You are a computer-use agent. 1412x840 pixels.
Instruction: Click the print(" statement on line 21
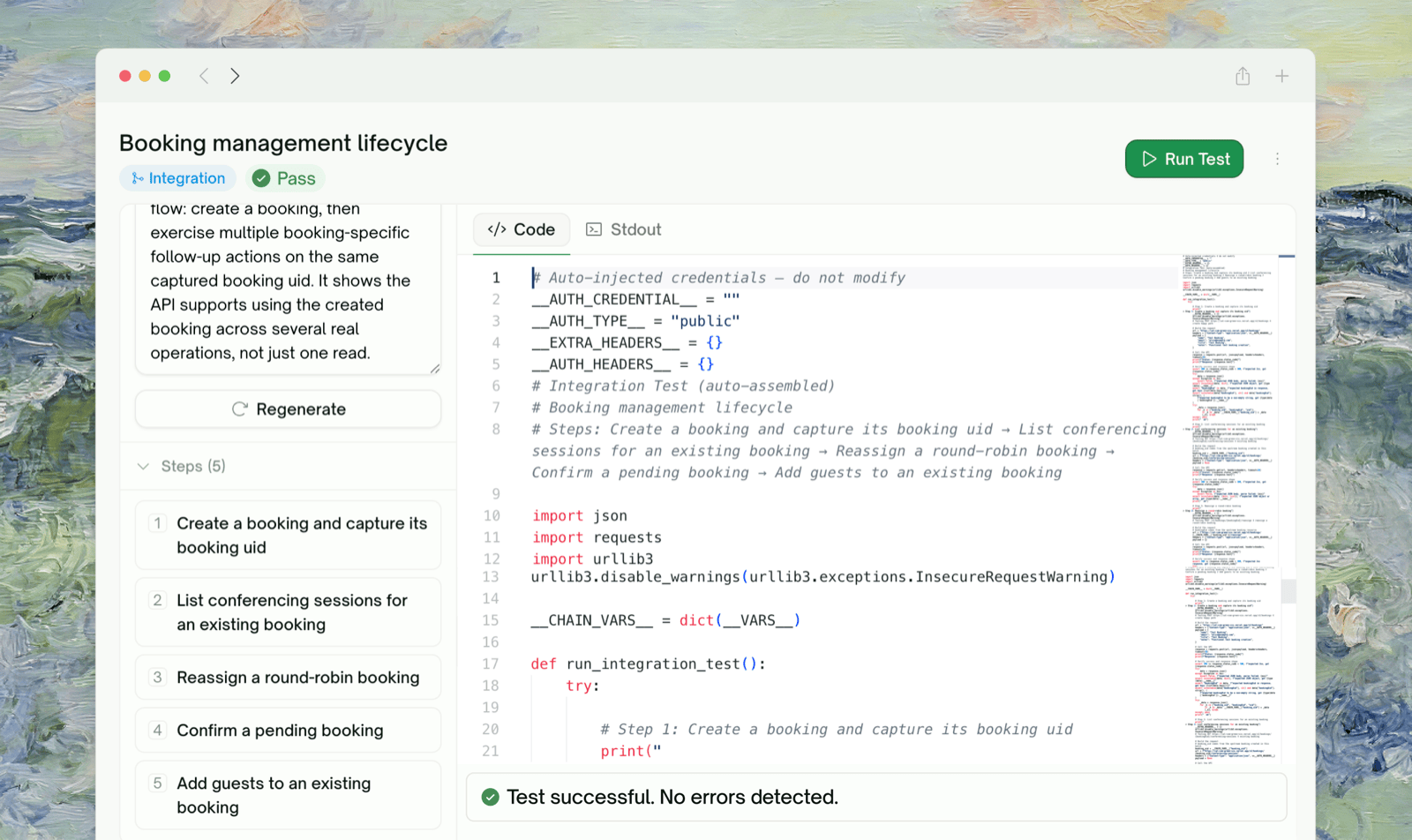[x=631, y=751]
